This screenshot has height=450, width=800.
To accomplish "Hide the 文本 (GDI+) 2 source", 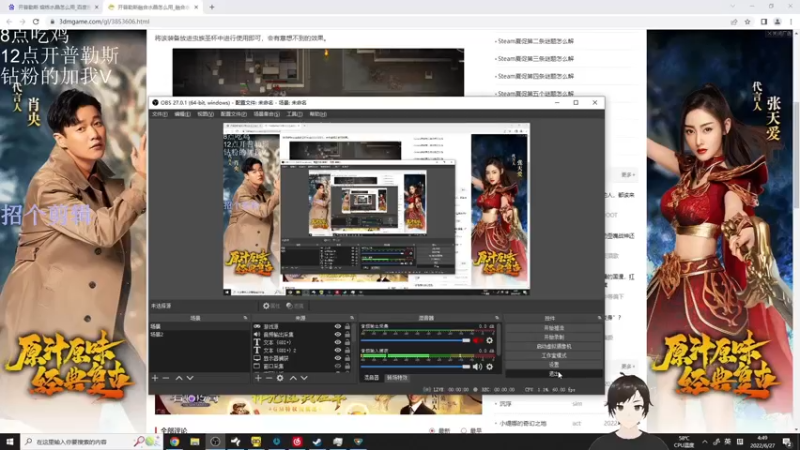I will [338, 351].
